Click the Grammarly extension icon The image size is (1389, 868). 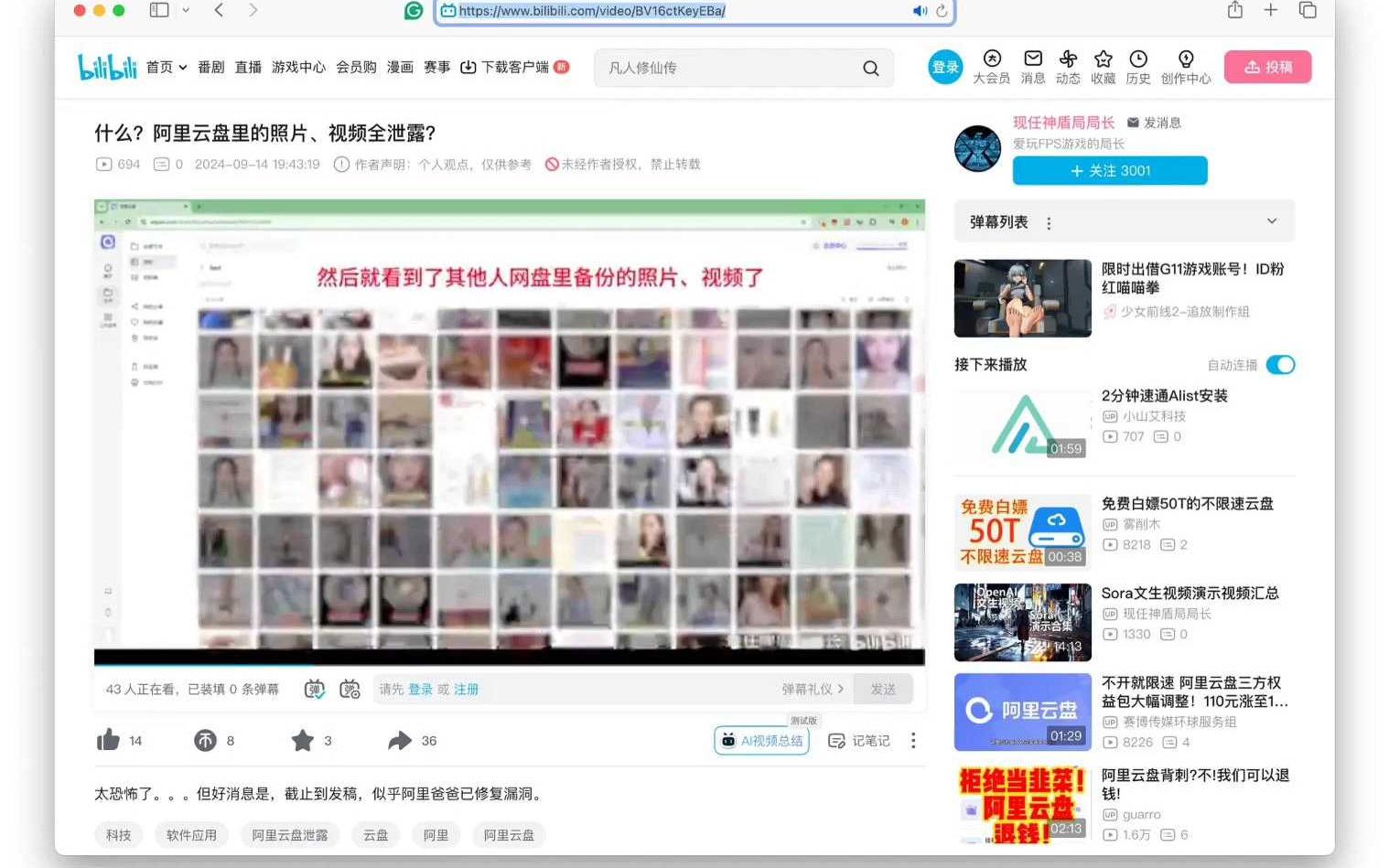[x=414, y=10]
